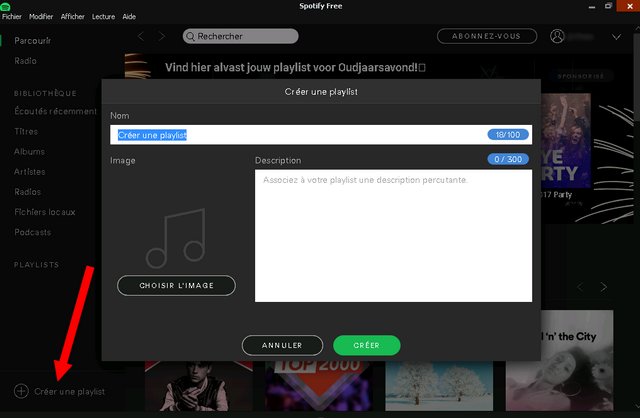
Task: Expand the account dropdown chevron
Action: coord(615,37)
